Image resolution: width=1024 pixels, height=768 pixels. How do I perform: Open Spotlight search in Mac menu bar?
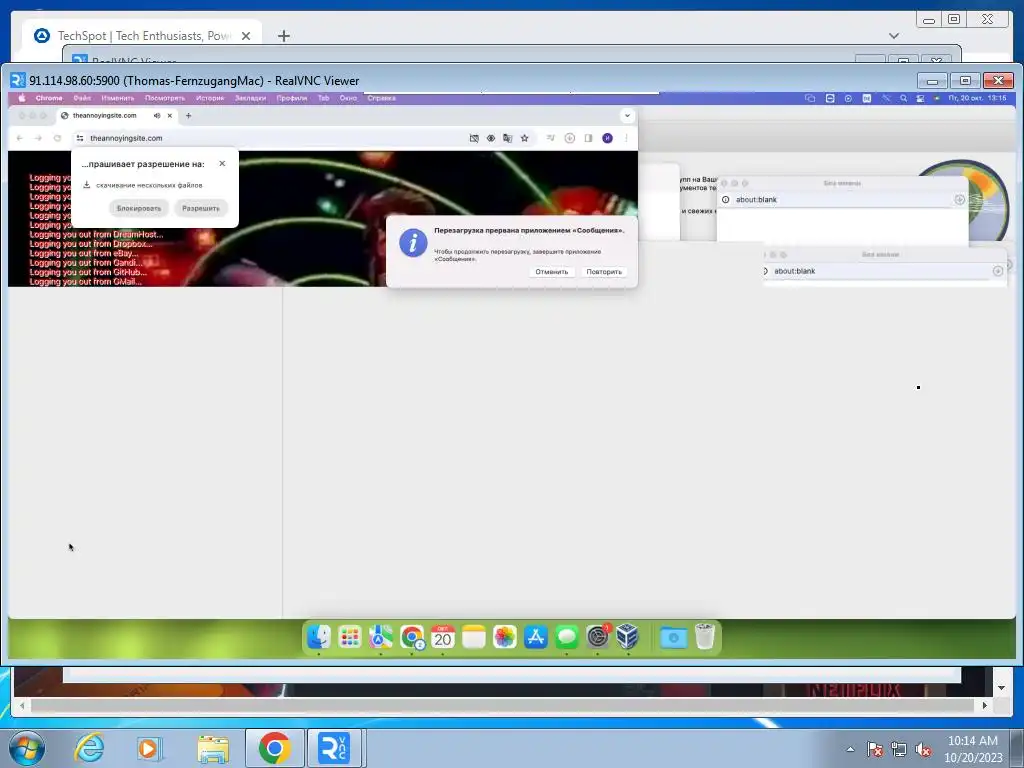coord(903,98)
